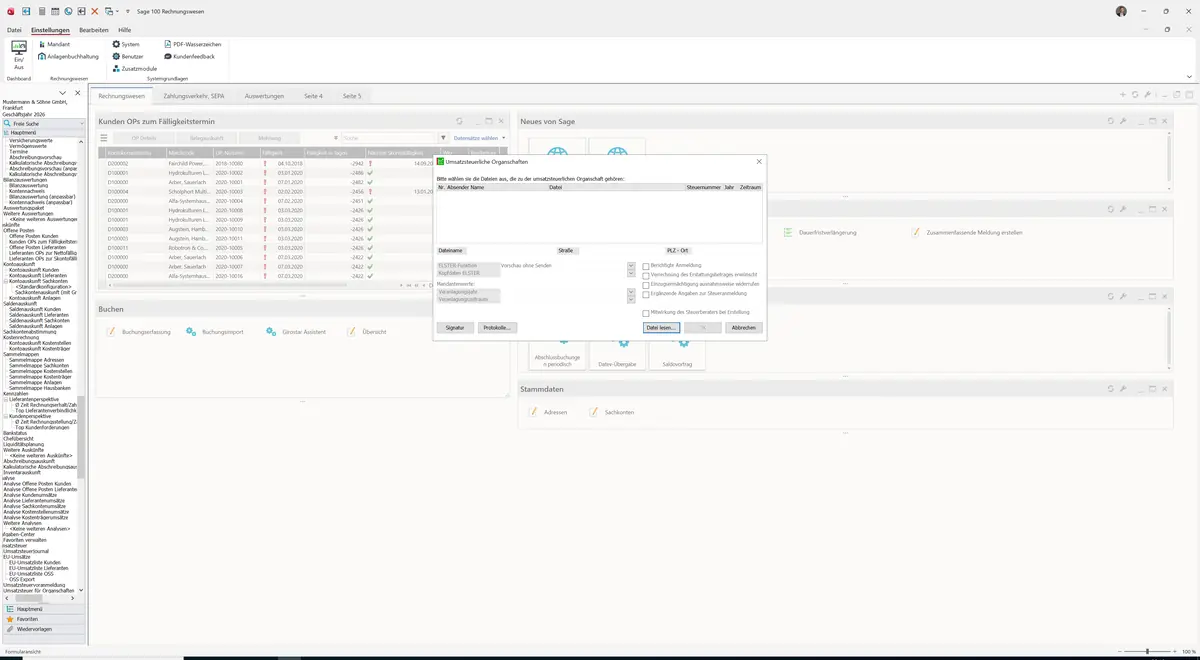Viewport: 1200px width, 660px height.
Task: Check Ergänzende Angaben zur Steueranmeldung
Action: coord(646,293)
